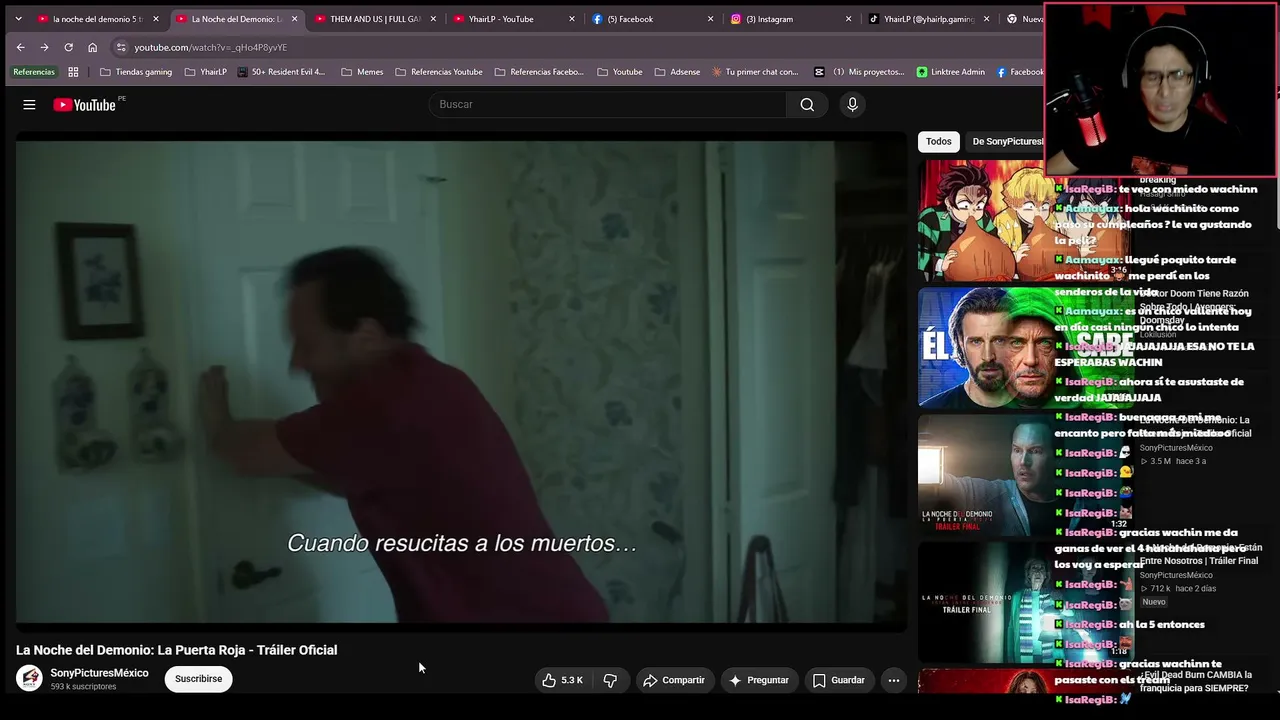Share video with 'Compartir' button
The height and width of the screenshot is (720, 1280).
(674, 680)
